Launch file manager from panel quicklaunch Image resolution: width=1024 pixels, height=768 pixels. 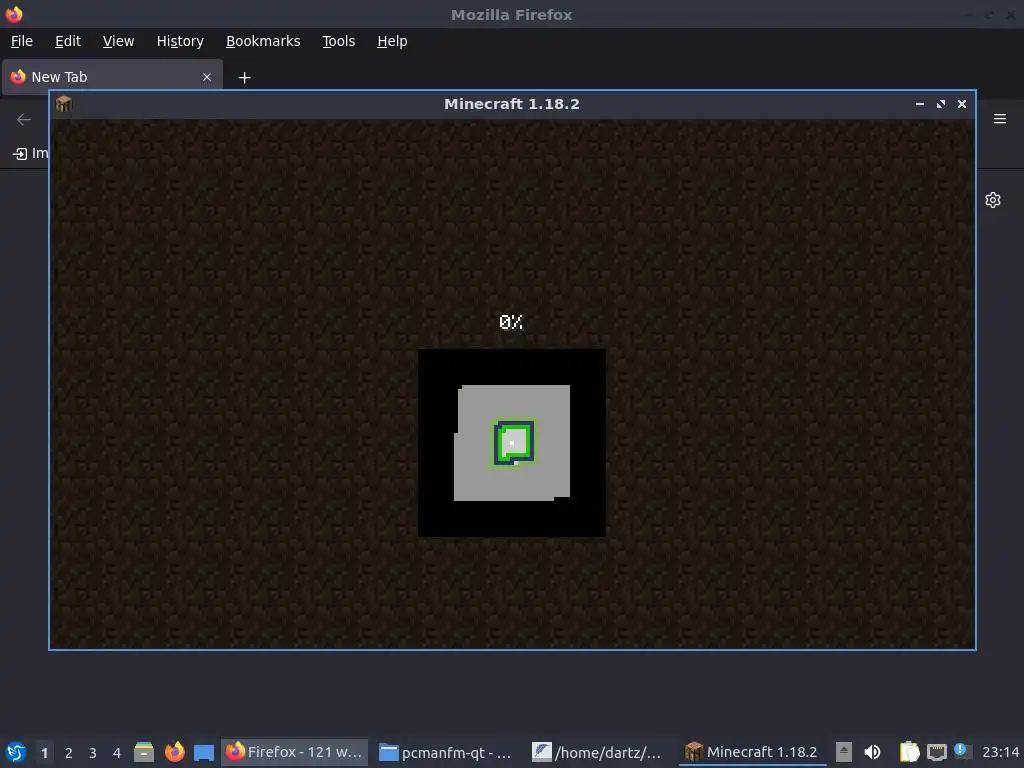tap(144, 752)
